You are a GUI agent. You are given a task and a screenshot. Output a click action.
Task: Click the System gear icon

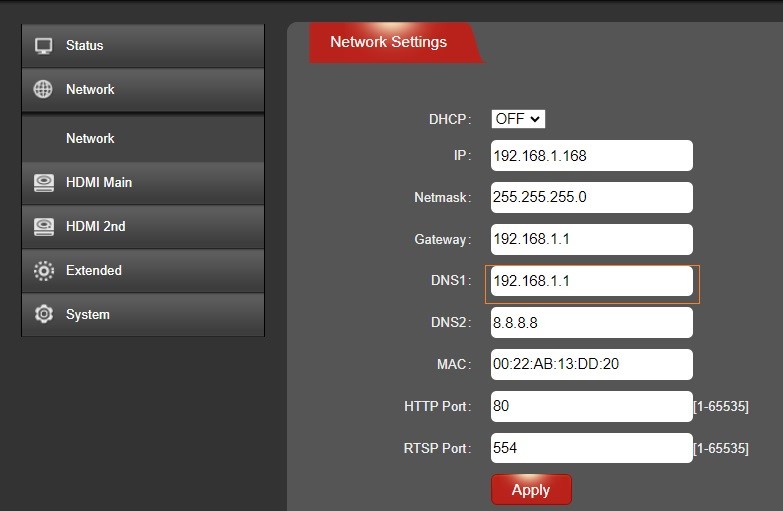(43, 315)
